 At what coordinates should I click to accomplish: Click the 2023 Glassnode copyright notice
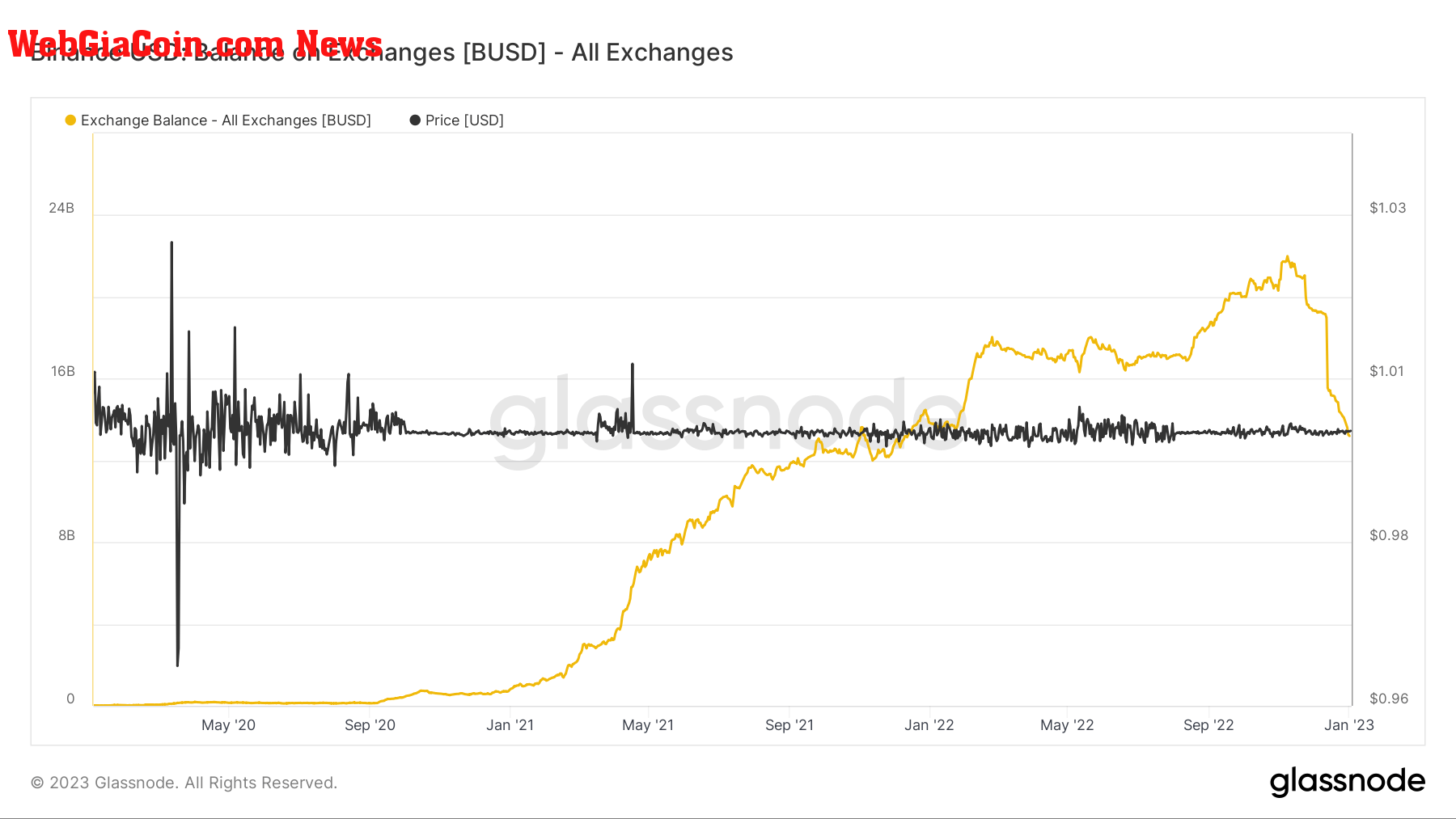[x=184, y=783]
